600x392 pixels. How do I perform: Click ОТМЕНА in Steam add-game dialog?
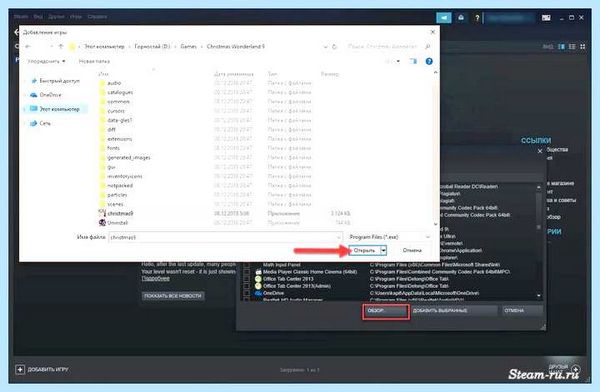click(x=522, y=310)
